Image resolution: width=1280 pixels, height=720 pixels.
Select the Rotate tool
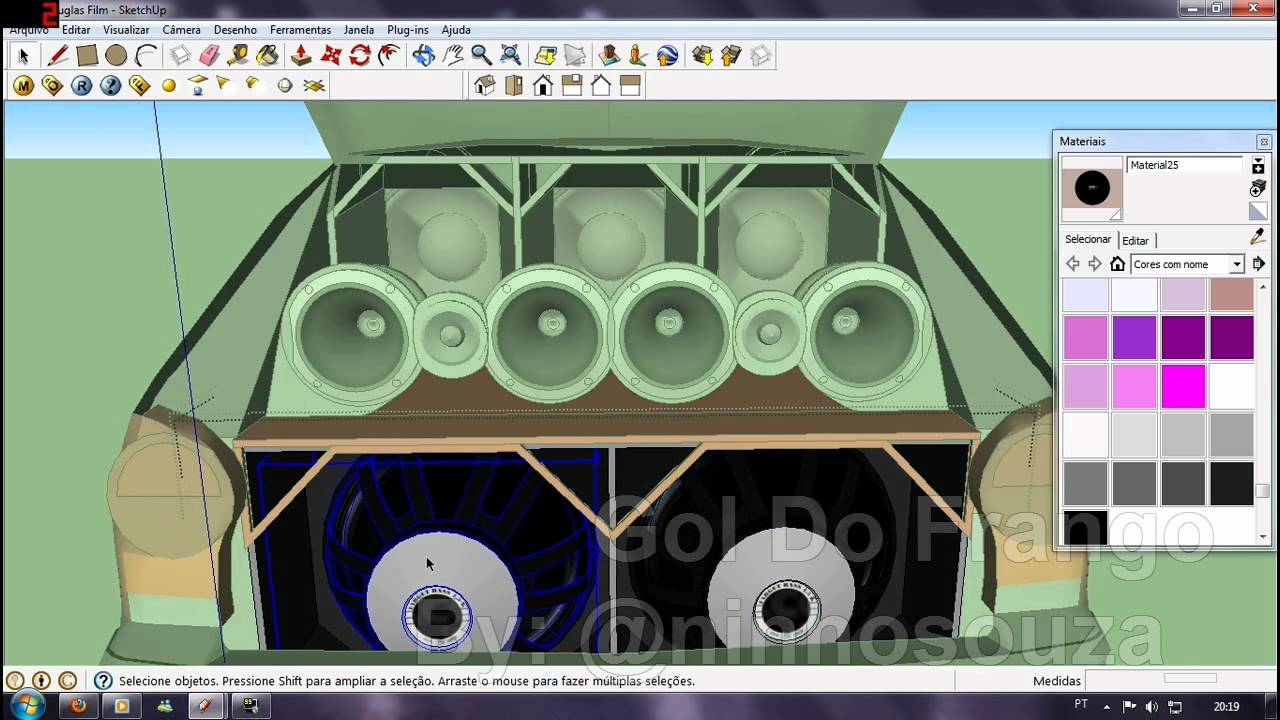pos(360,56)
